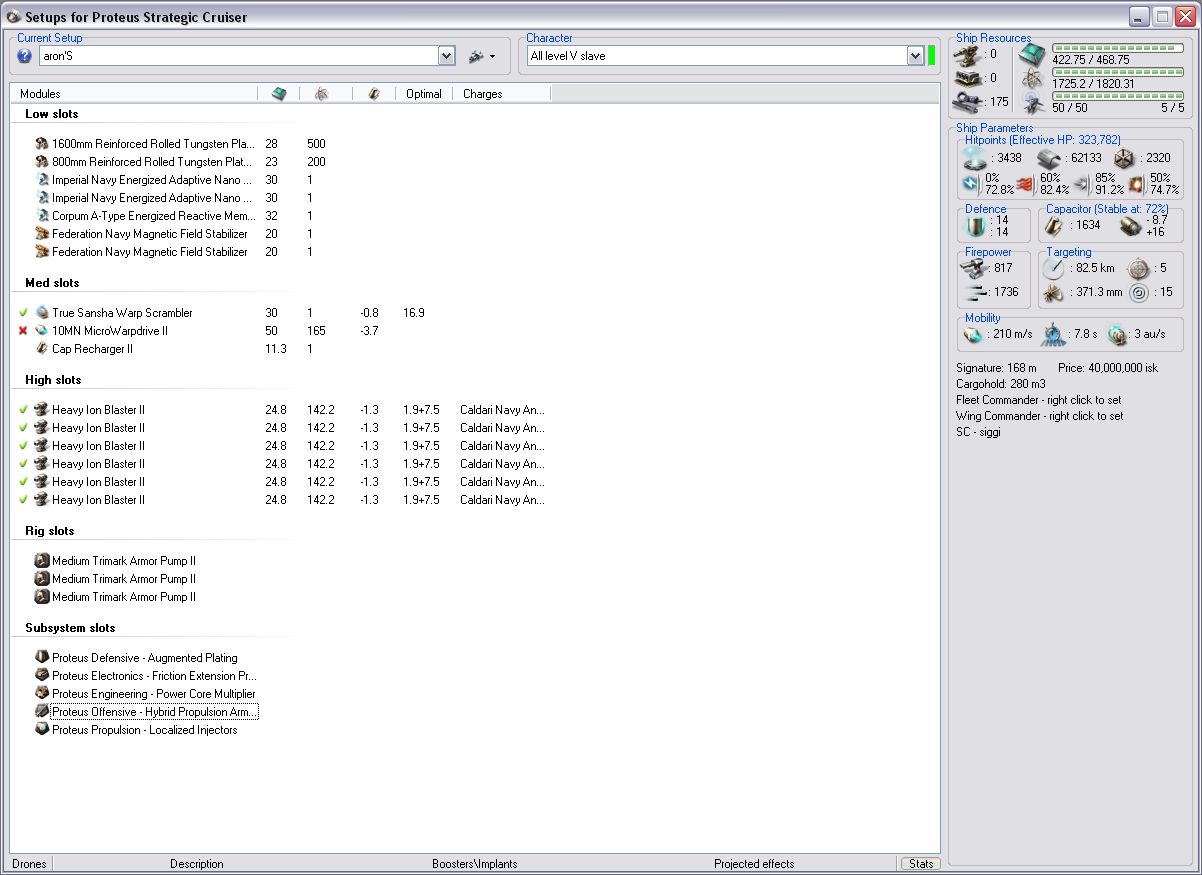Viewport: 1202px width, 875px height.
Task: Click the scan resolution icon showing 371.3 mm
Action: pyautogui.click(x=1054, y=292)
